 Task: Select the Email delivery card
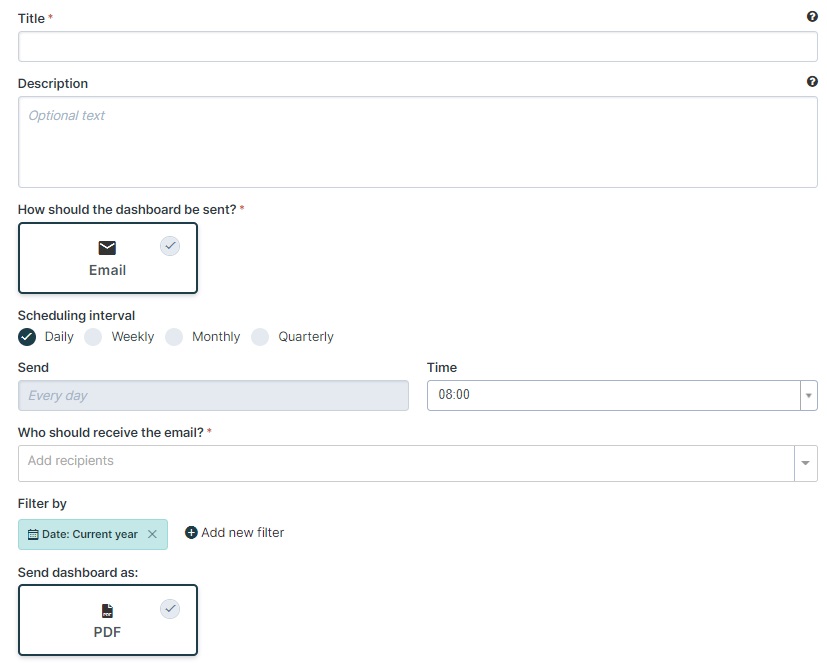click(x=108, y=258)
